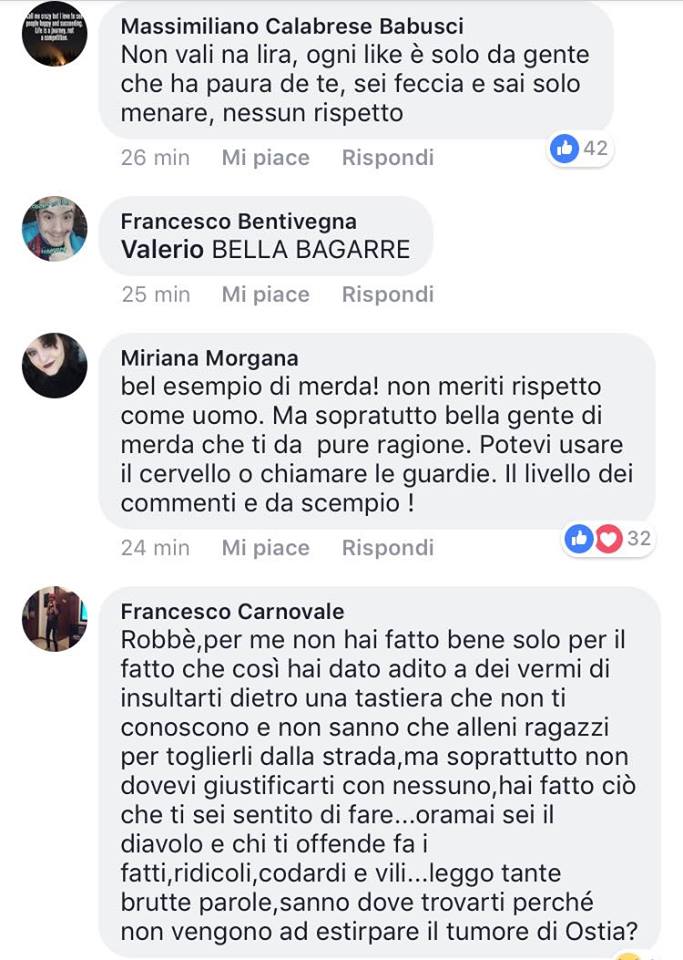Reply to Miriana Morgana's comment
The width and height of the screenshot is (683, 960).
pos(388,548)
